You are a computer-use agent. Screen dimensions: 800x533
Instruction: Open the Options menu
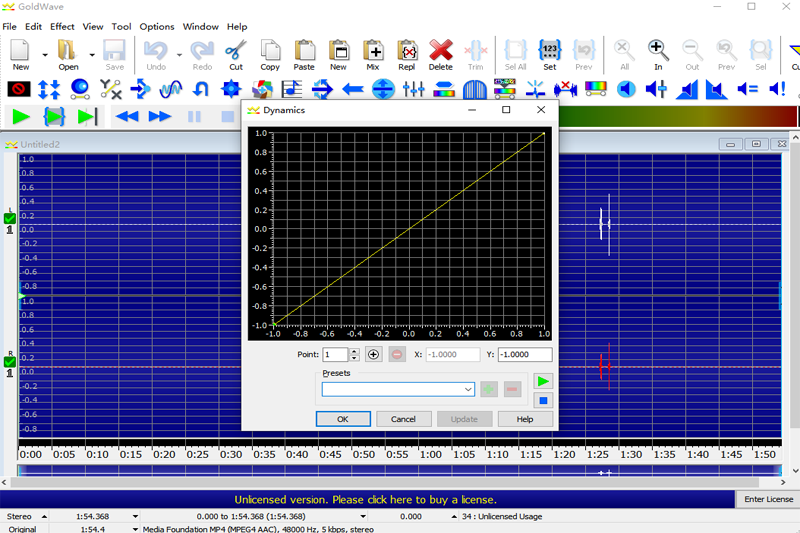[x=157, y=27]
